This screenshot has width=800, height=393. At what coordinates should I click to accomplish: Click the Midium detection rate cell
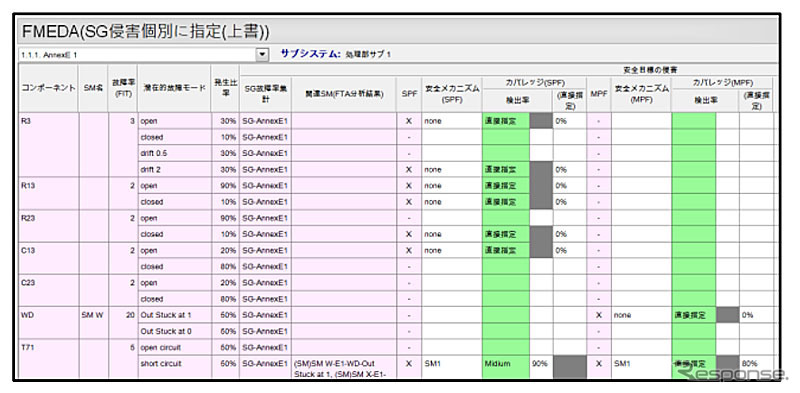506,367
